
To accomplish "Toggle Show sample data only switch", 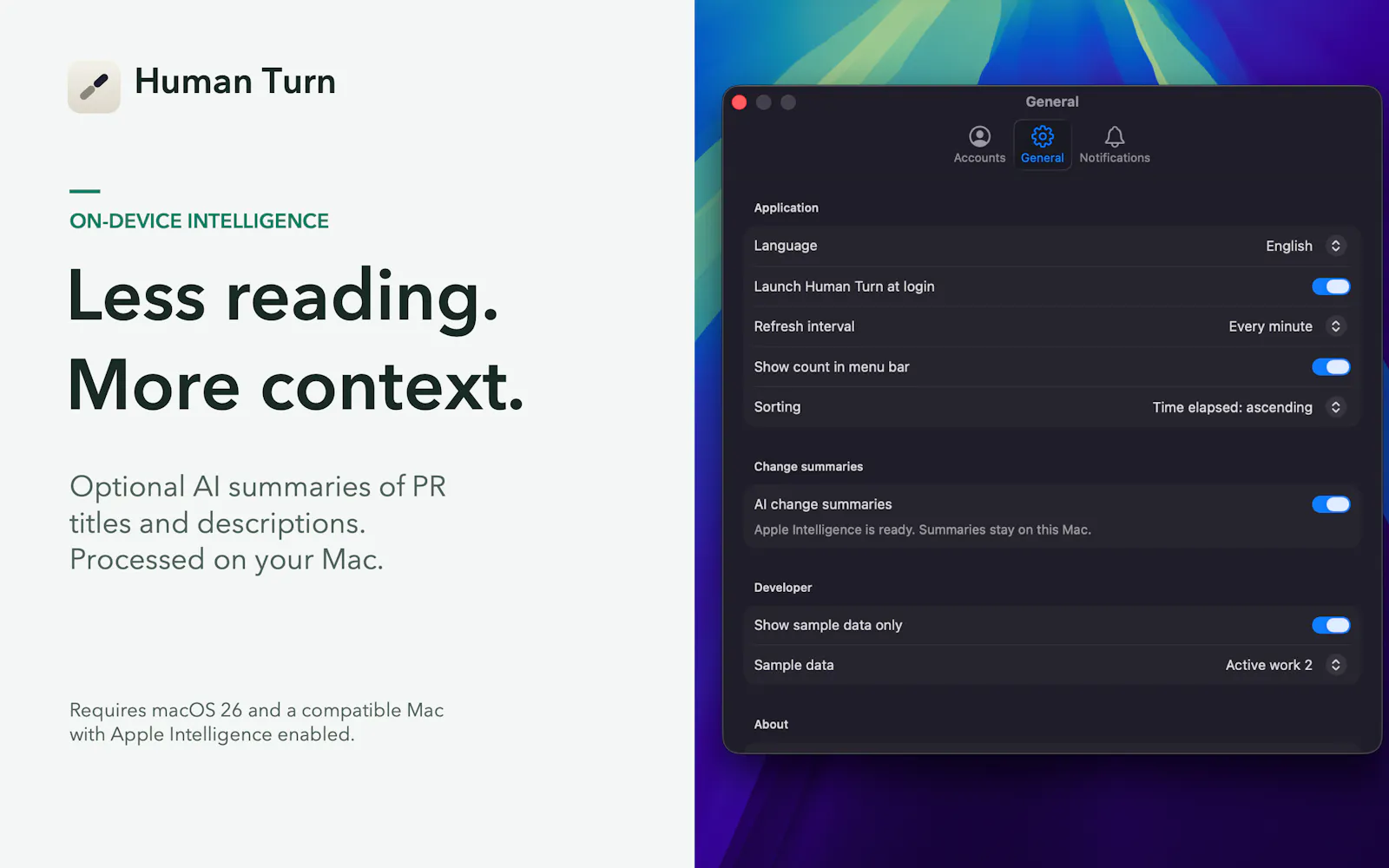I will pos(1331,625).
